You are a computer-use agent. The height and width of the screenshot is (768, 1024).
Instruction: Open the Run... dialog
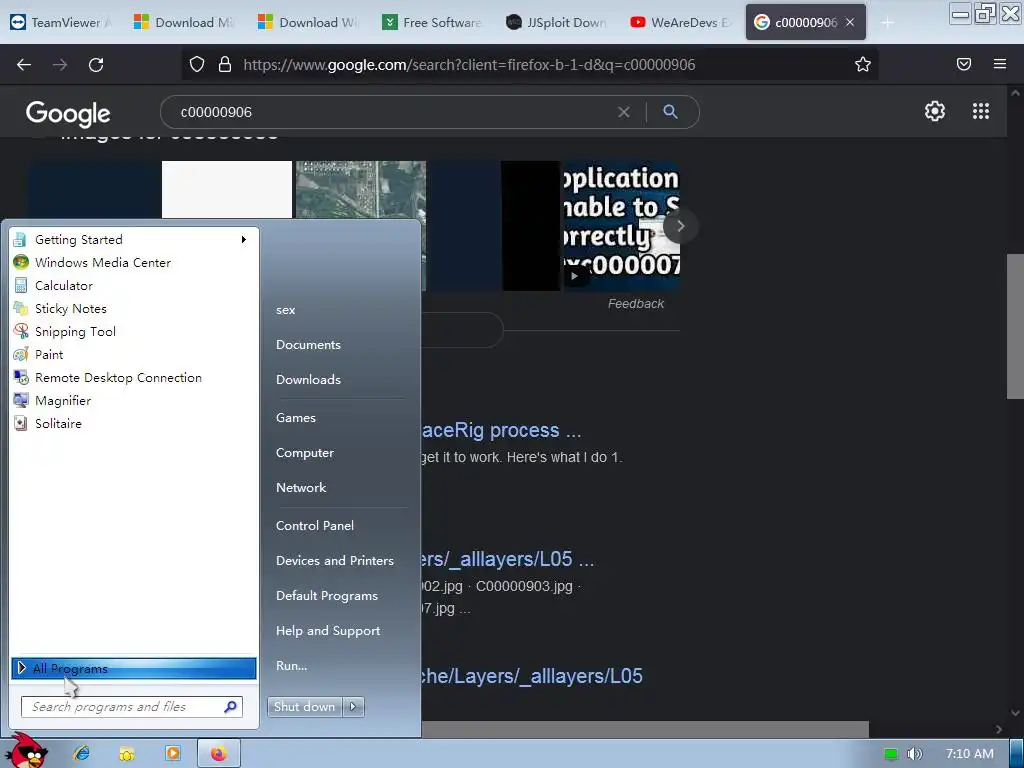point(291,666)
